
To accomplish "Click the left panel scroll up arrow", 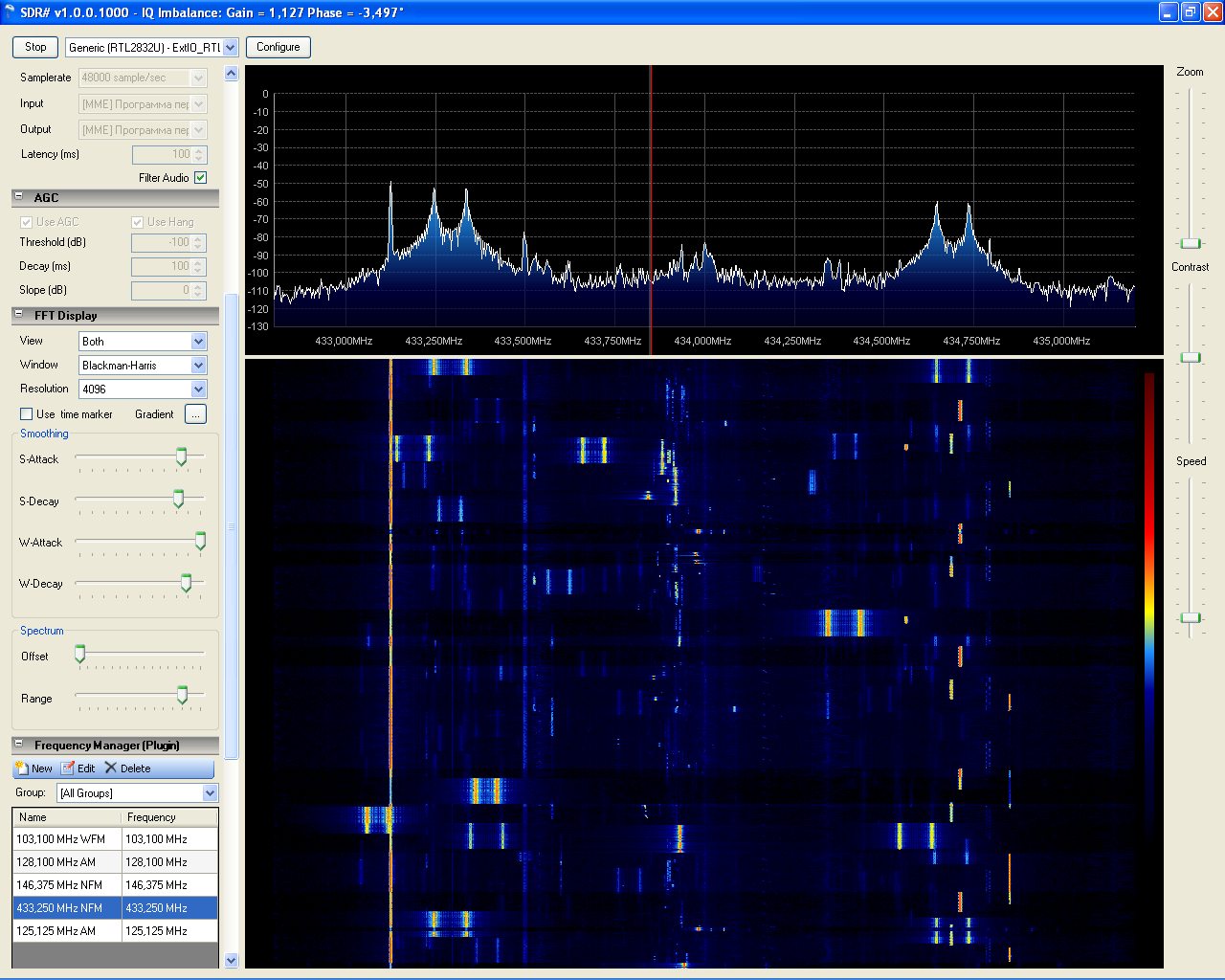I will [x=231, y=74].
